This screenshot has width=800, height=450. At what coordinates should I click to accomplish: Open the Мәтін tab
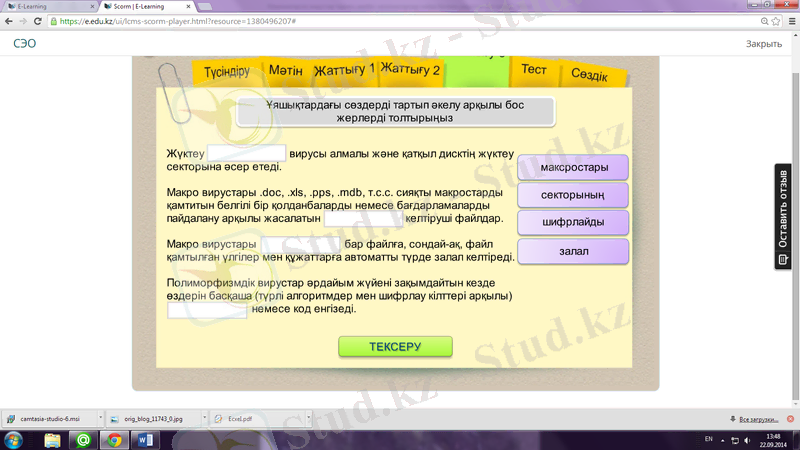point(286,70)
